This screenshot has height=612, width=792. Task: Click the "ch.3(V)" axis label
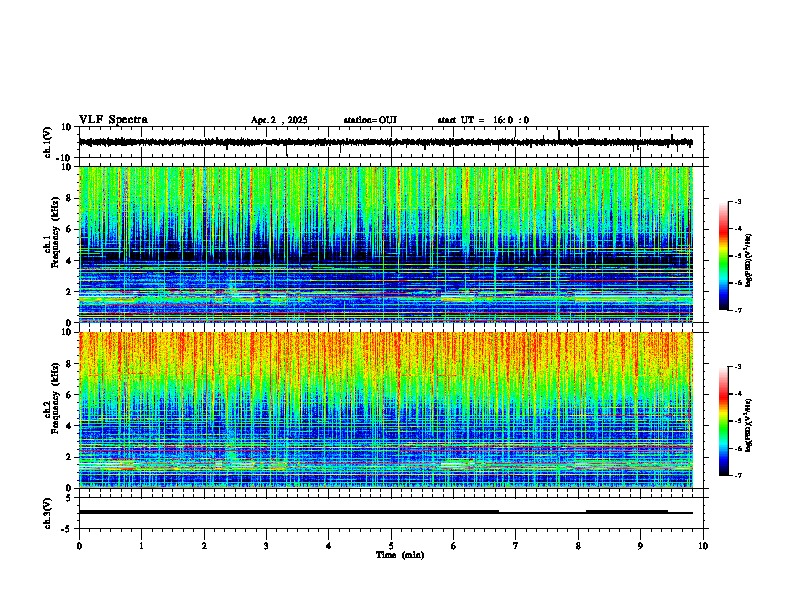(x=48, y=513)
